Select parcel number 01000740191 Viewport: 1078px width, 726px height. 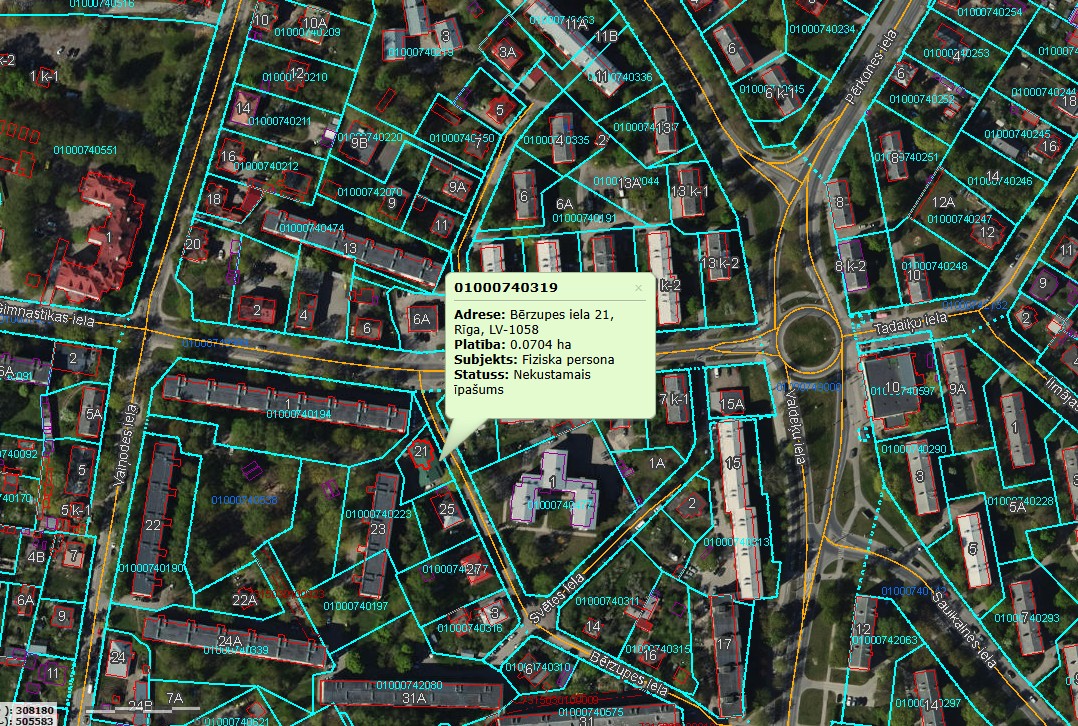coord(584,219)
